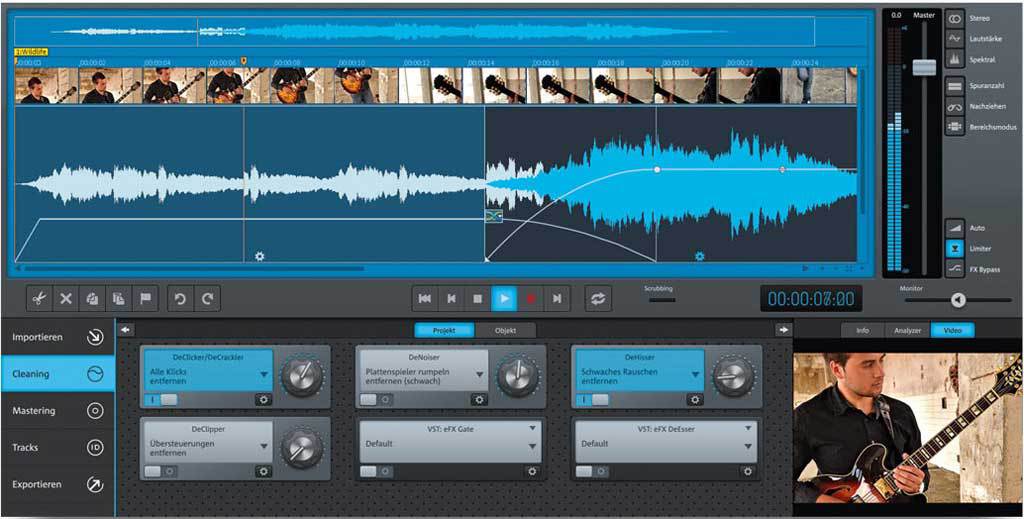The width and height of the screenshot is (1024, 519).
Task: Click the Spuranzahl track count icon
Action: click(x=955, y=86)
